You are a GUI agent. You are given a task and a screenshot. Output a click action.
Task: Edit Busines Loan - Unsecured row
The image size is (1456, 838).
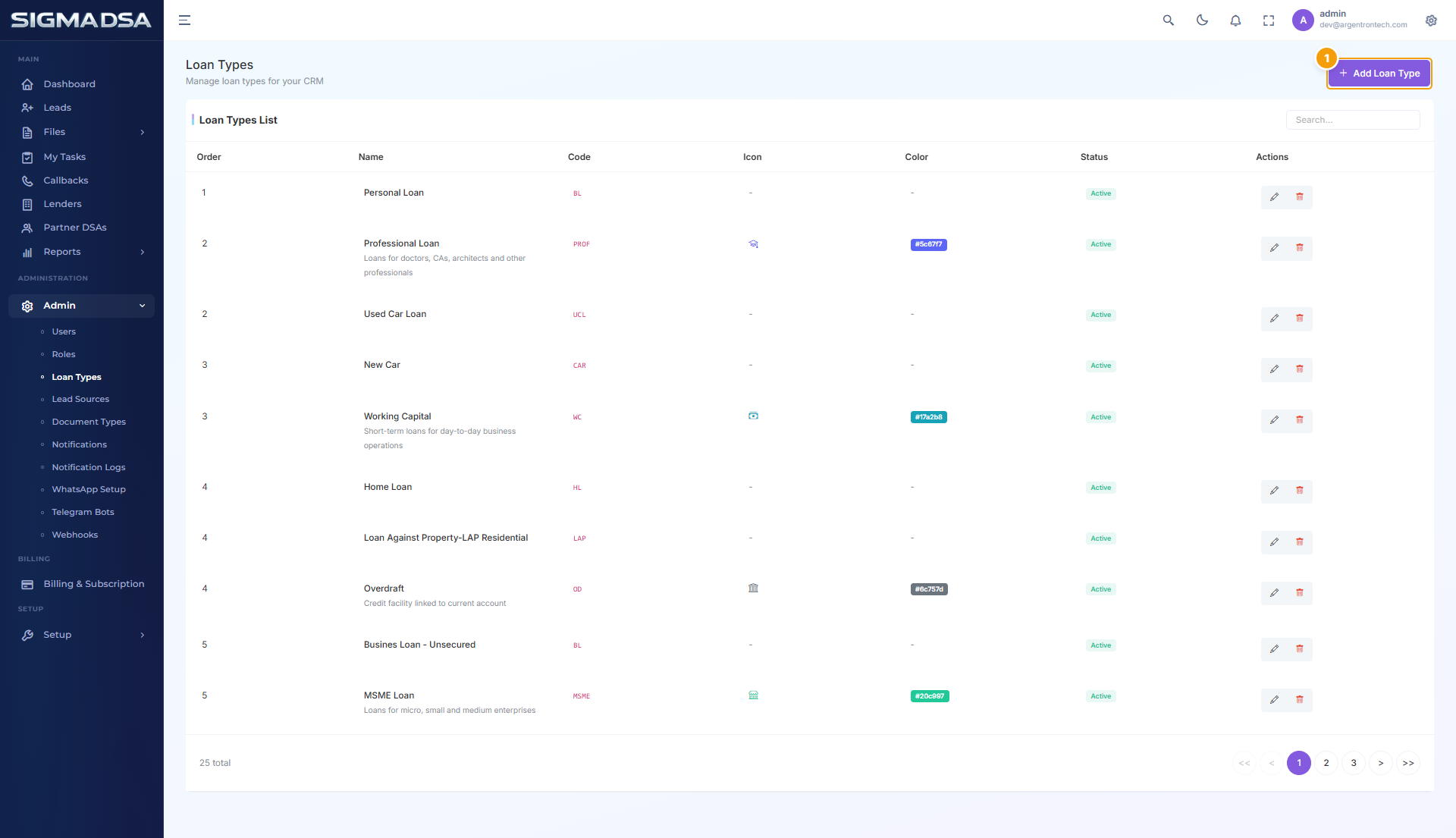click(x=1274, y=649)
